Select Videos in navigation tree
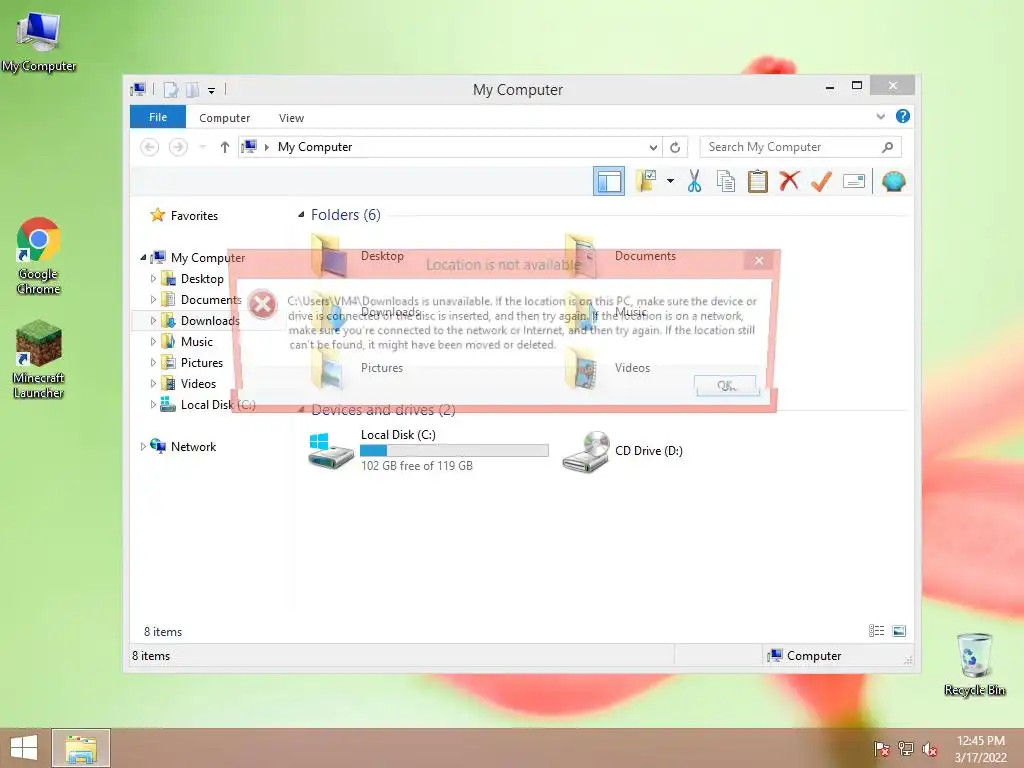The width and height of the screenshot is (1024, 768). tap(198, 383)
